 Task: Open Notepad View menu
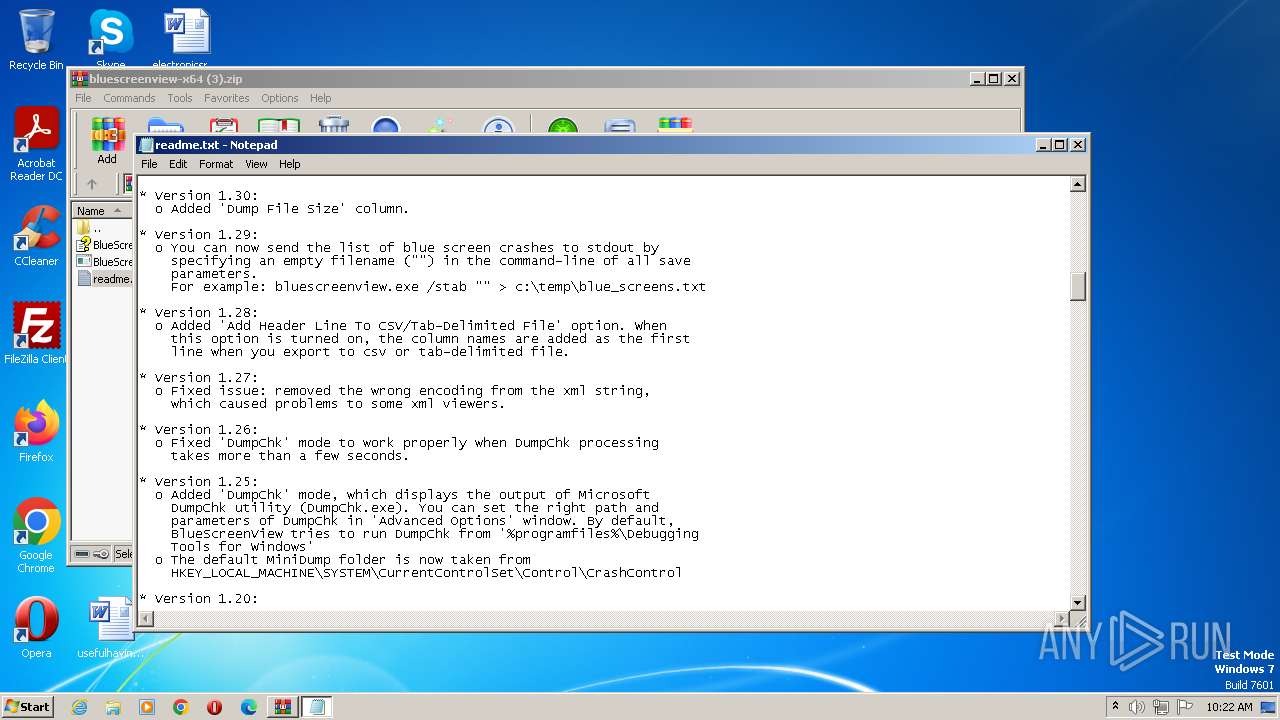point(256,164)
